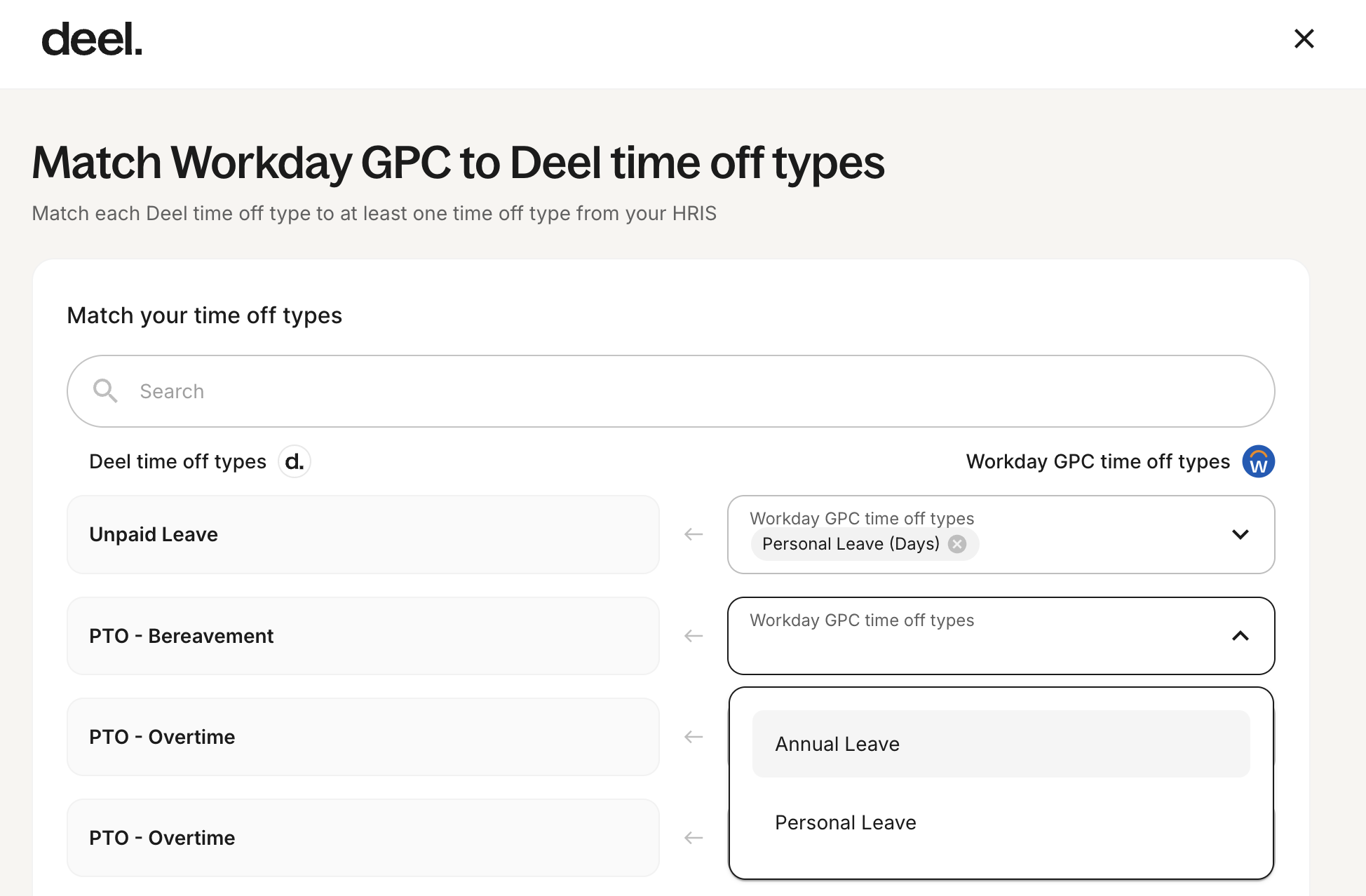Click the highlighted Annual Leave option row
1366x896 pixels.
(x=1001, y=744)
